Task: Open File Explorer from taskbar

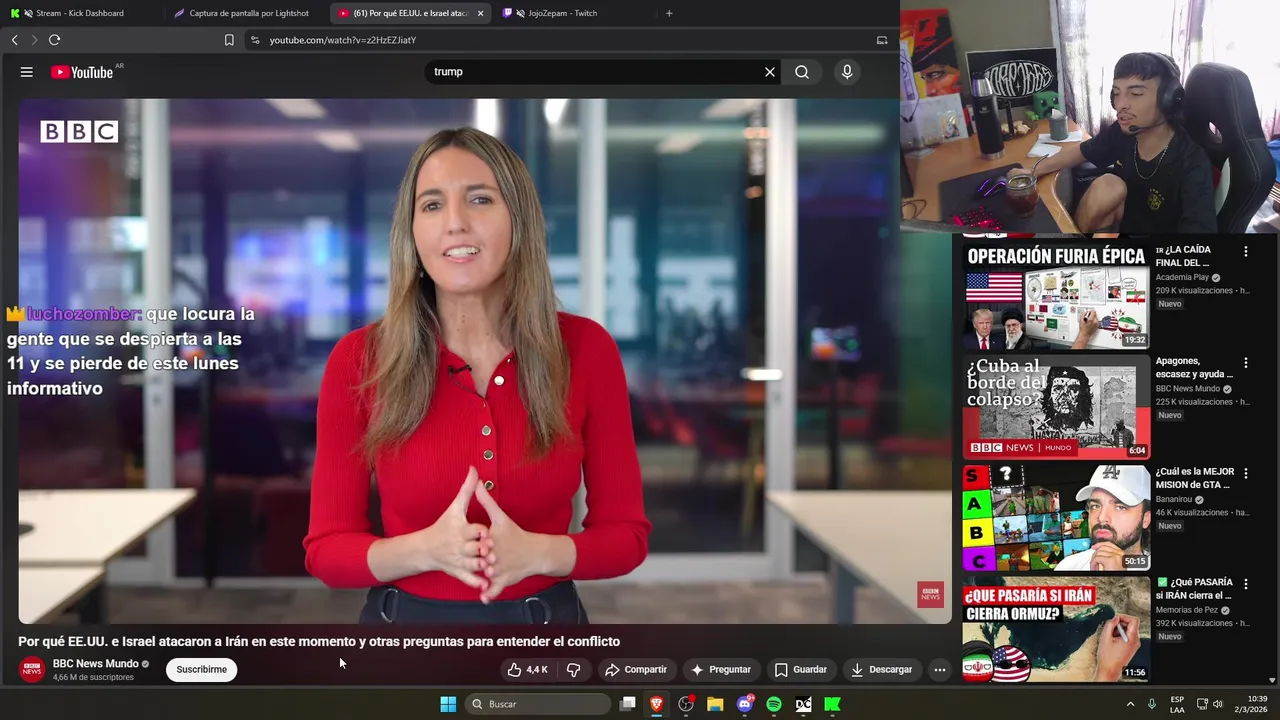Action: (x=715, y=704)
